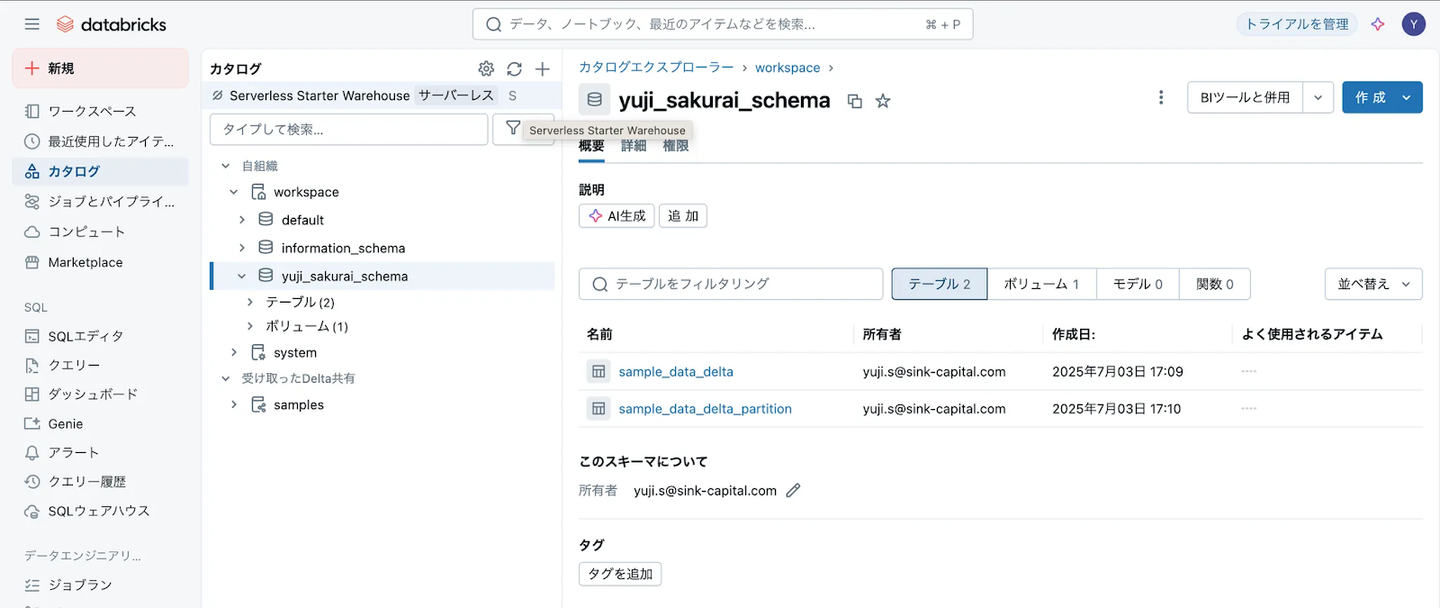Image resolution: width=1440 pixels, height=608 pixels.
Task: Open the 並べ替え sort dropdown
Action: click(x=1373, y=284)
